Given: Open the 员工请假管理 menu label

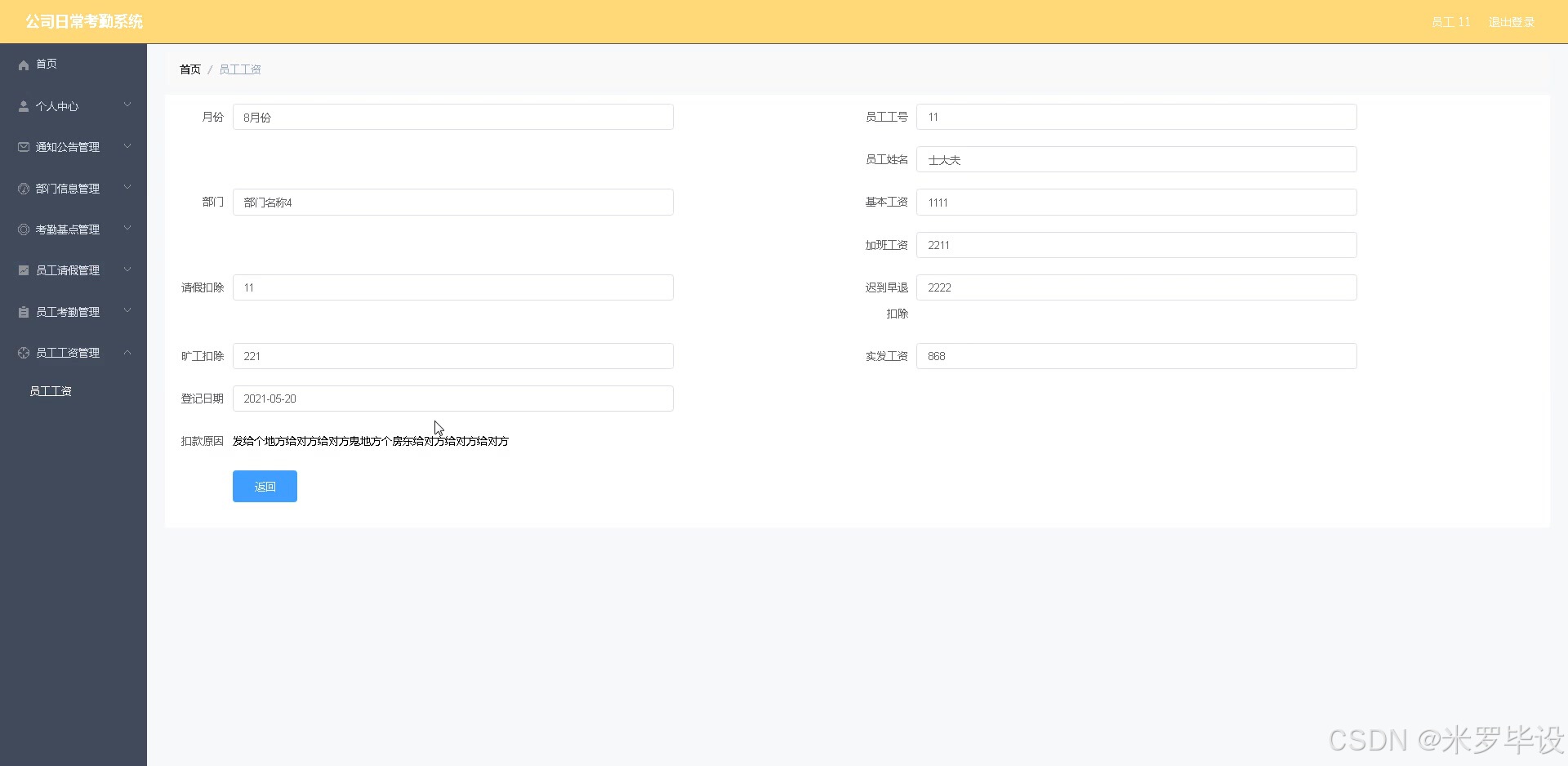Looking at the screenshot, I should [x=68, y=270].
